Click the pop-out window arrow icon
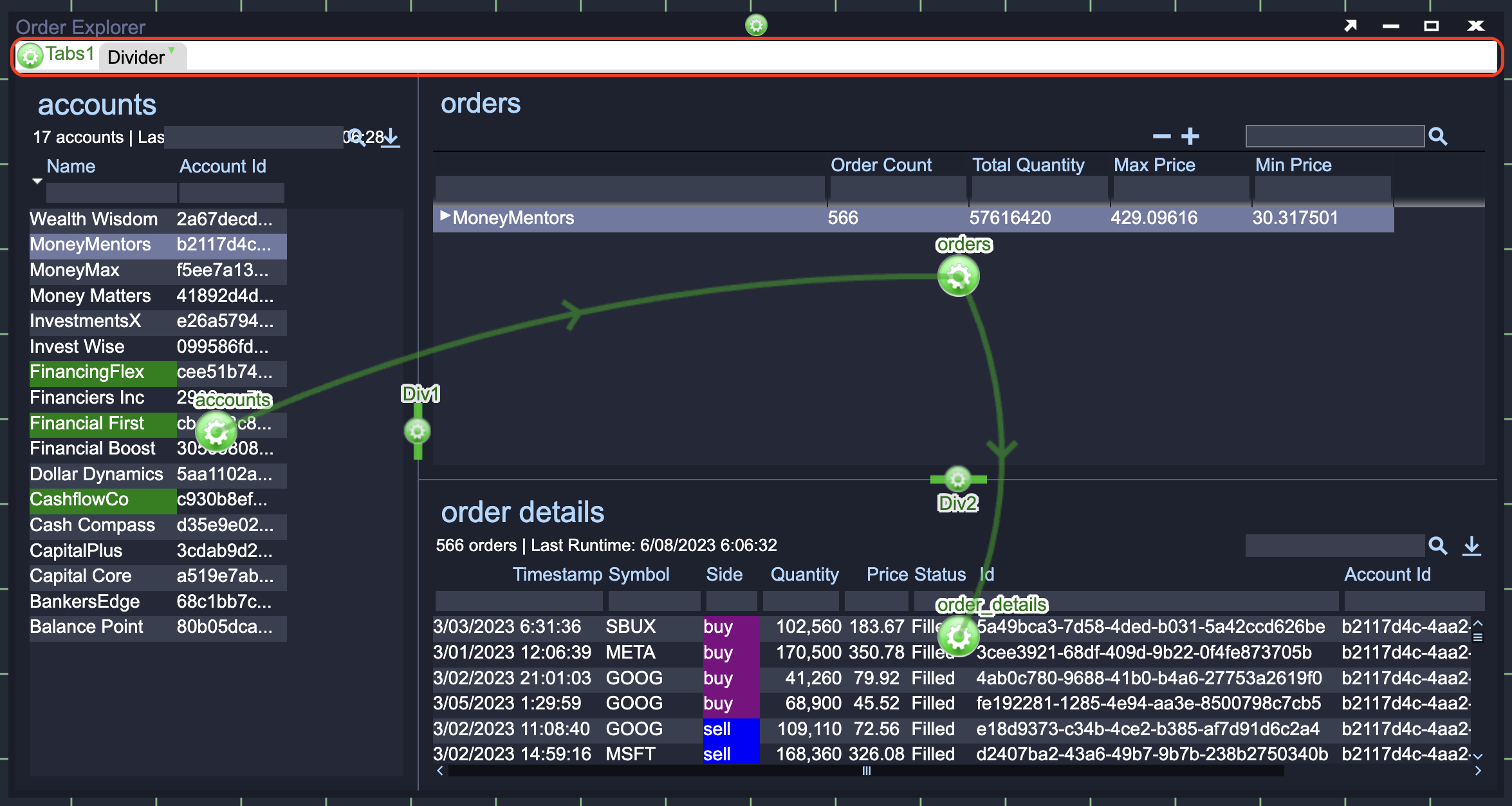Viewport: 1512px width, 806px height. (x=1350, y=26)
